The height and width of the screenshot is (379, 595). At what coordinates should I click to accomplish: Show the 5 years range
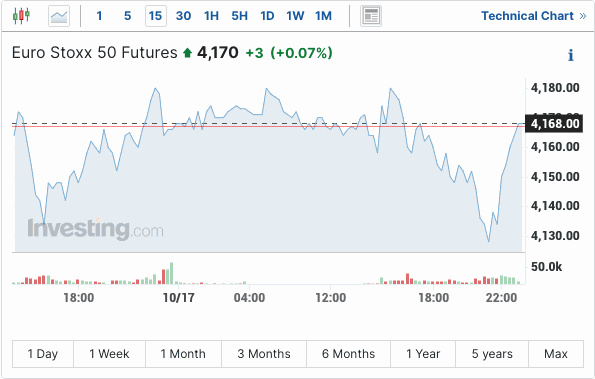pyautogui.click(x=492, y=354)
